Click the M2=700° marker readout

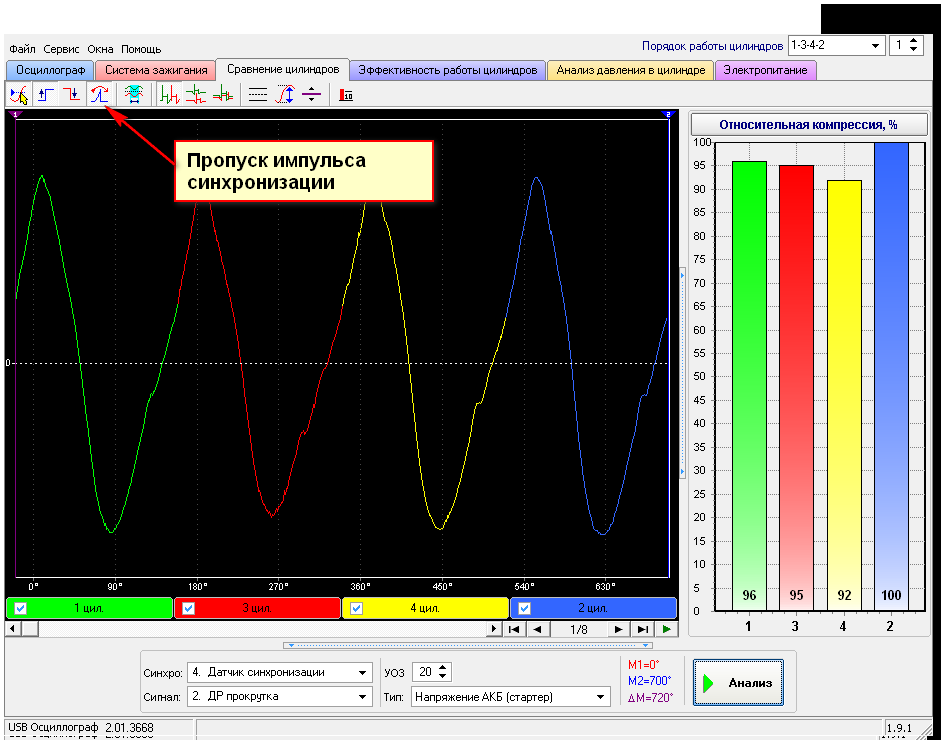649,681
